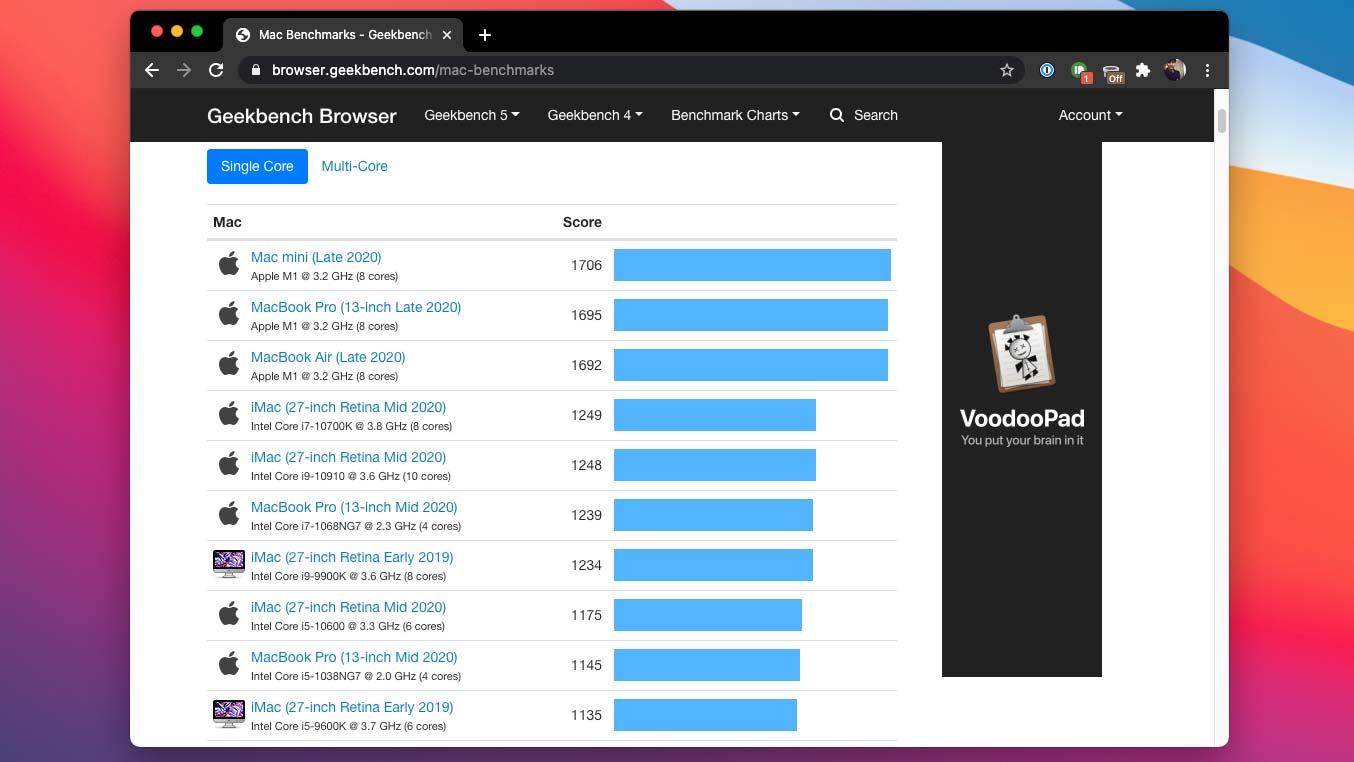Expand the Geekbench 5 dropdown
Viewport: 1354px width, 762px height.
pyautogui.click(x=472, y=115)
